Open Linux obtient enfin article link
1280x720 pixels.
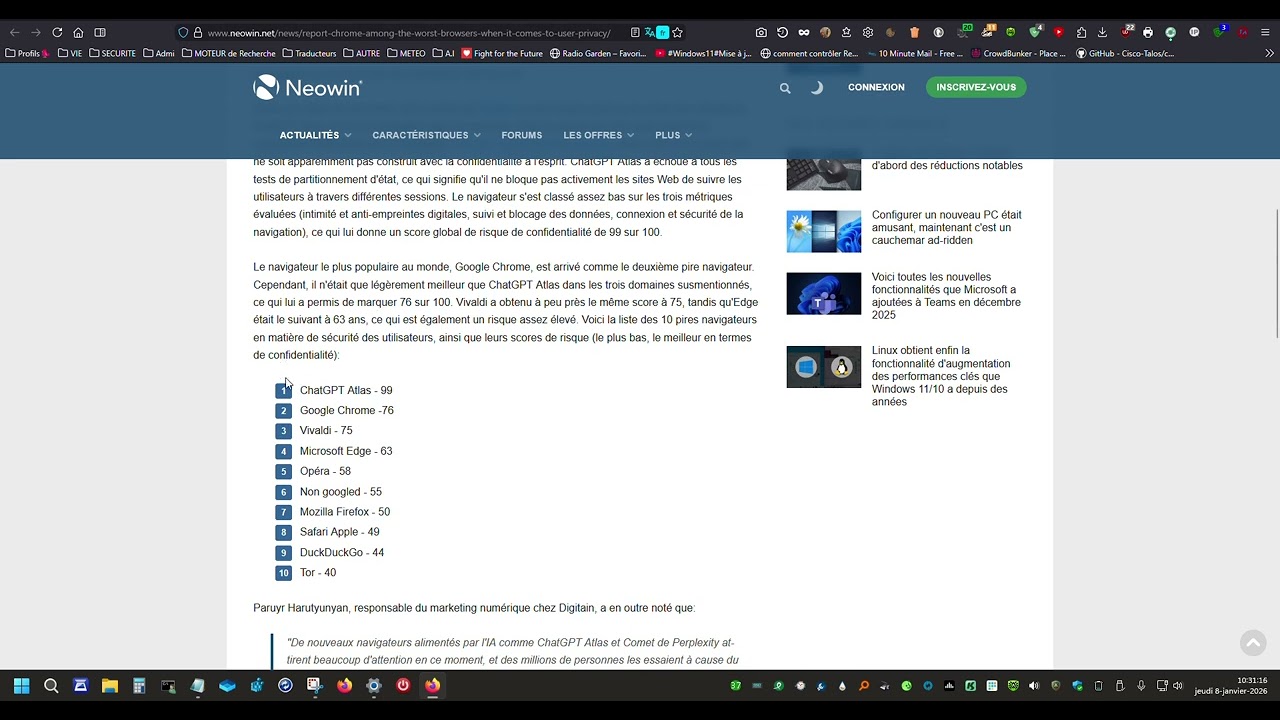click(x=941, y=376)
